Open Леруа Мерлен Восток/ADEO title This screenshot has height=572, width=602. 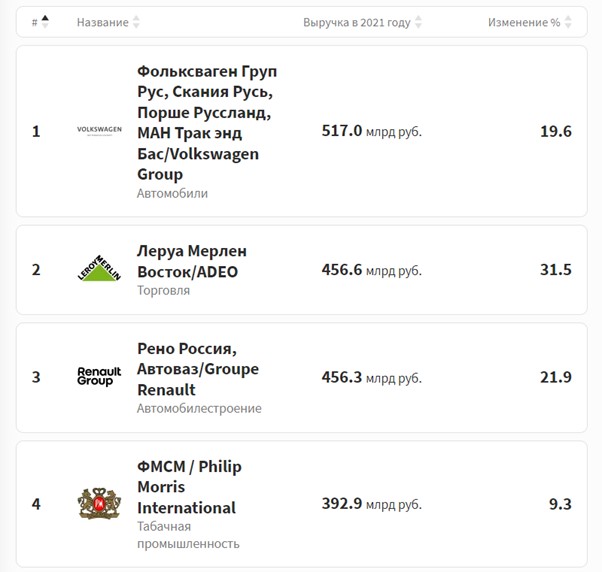tap(191, 261)
